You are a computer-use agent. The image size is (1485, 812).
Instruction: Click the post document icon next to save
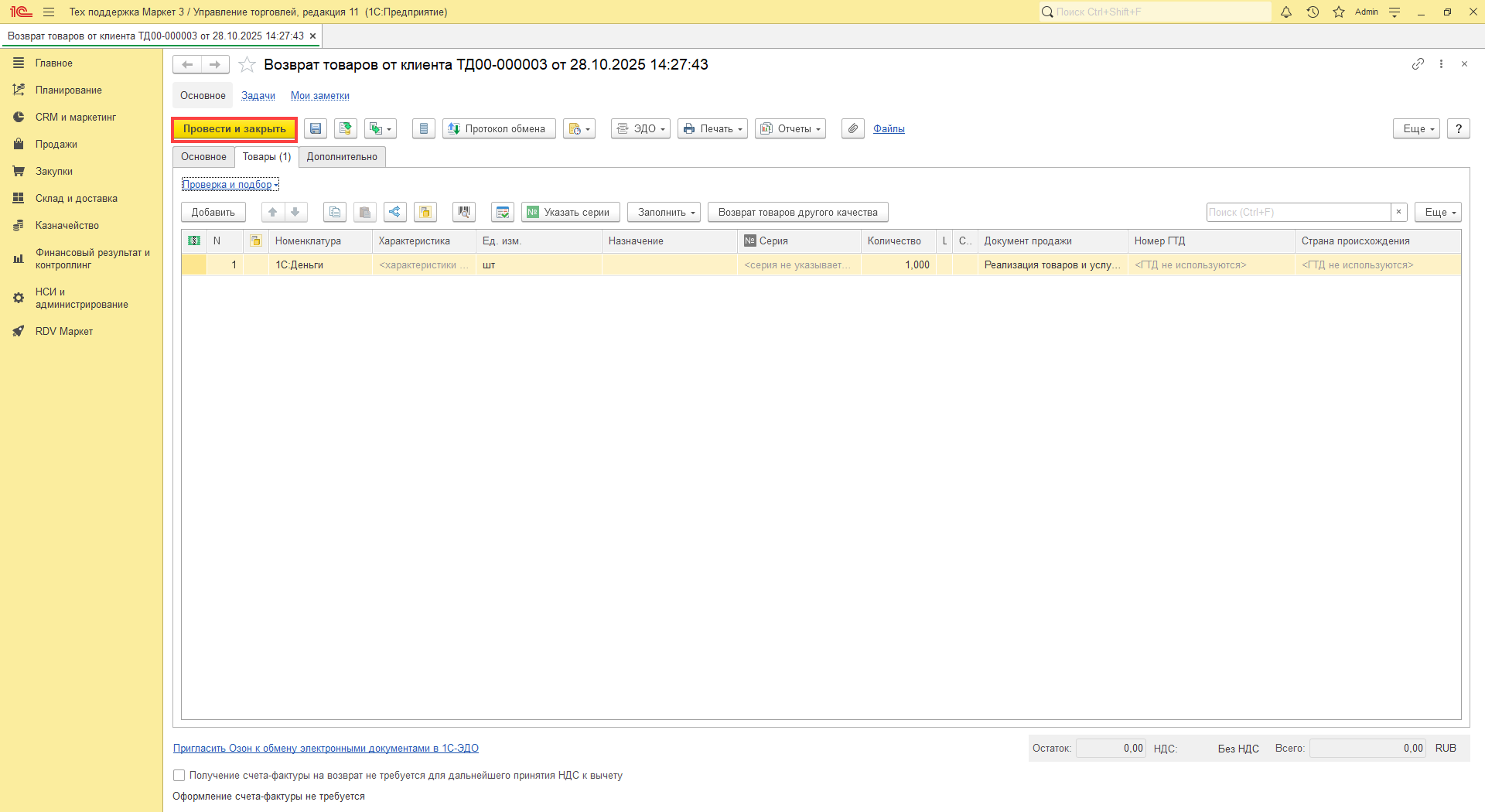pos(346,128)
